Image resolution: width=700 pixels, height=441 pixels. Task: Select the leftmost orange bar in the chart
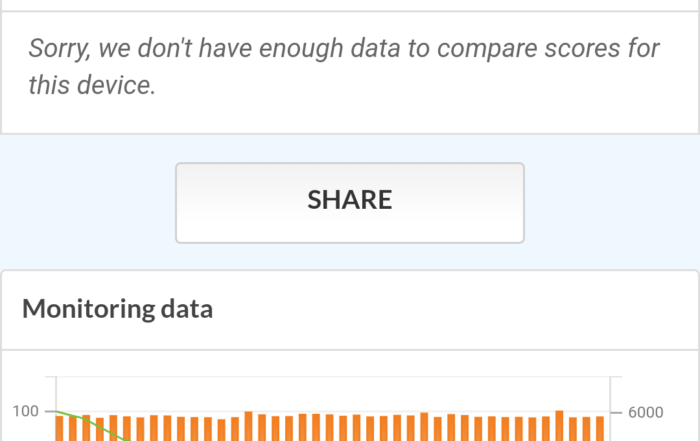pyautogui.click(x=60, y=428)
